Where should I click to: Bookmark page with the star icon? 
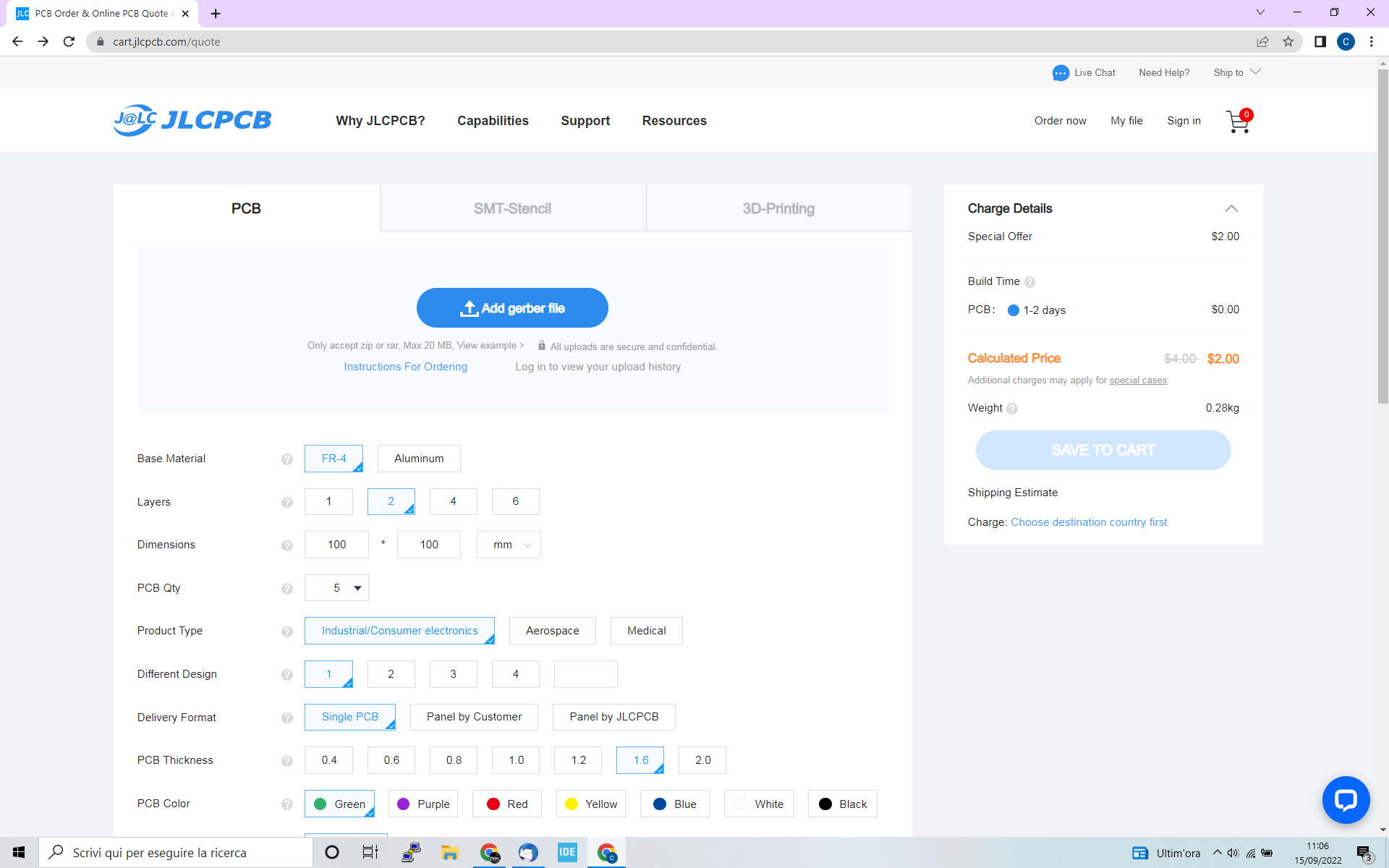pos(1288,42)
